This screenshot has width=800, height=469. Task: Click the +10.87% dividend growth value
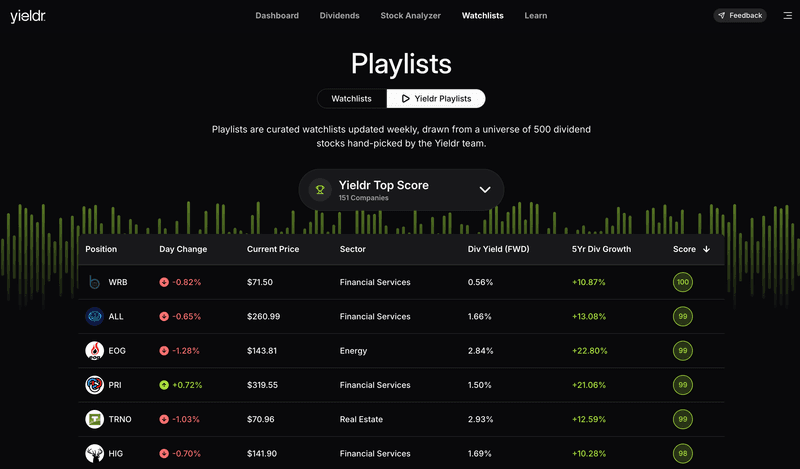click(589, 282)
